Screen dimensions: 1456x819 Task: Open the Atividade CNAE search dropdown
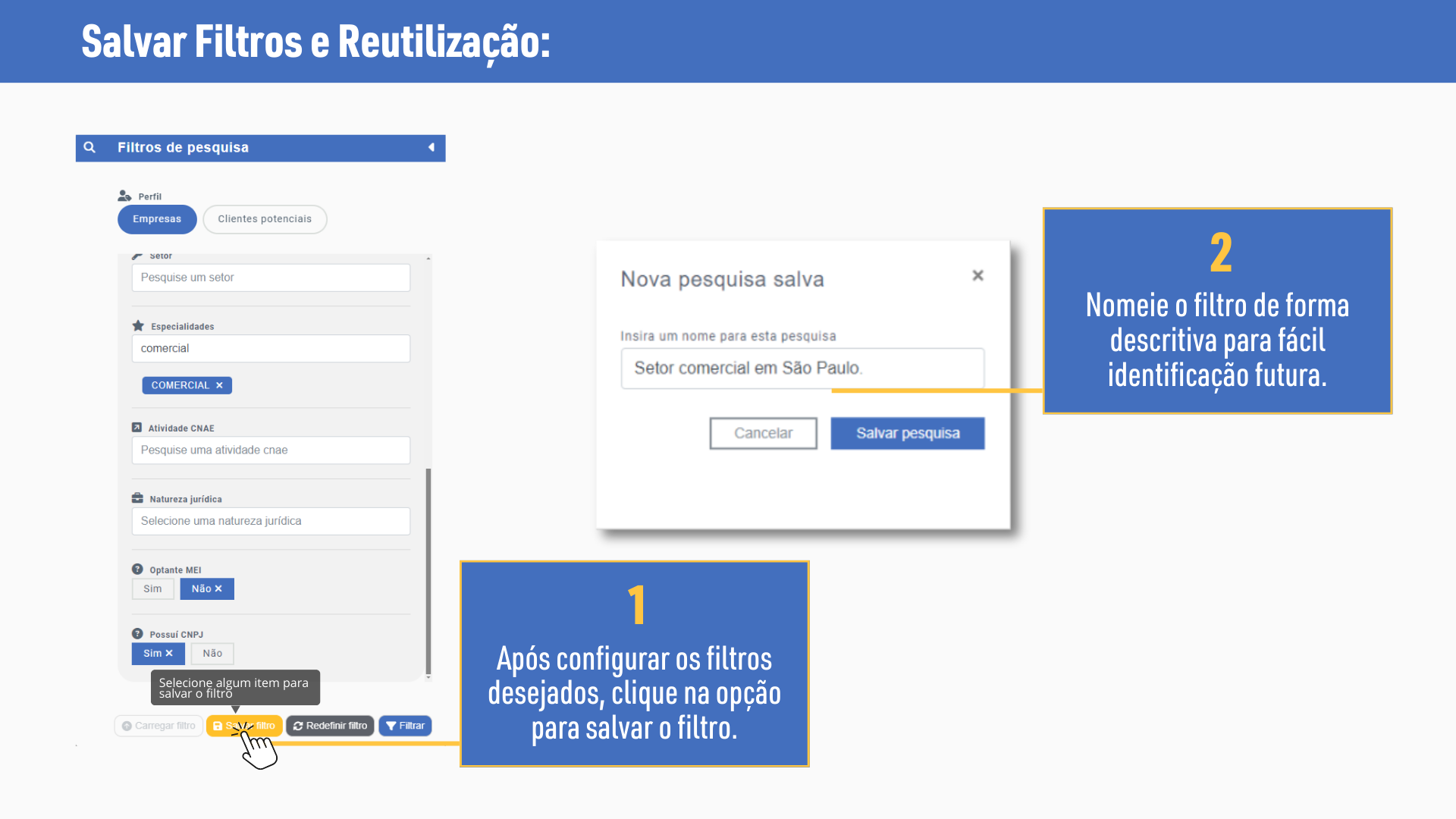(x=271, y=450)
